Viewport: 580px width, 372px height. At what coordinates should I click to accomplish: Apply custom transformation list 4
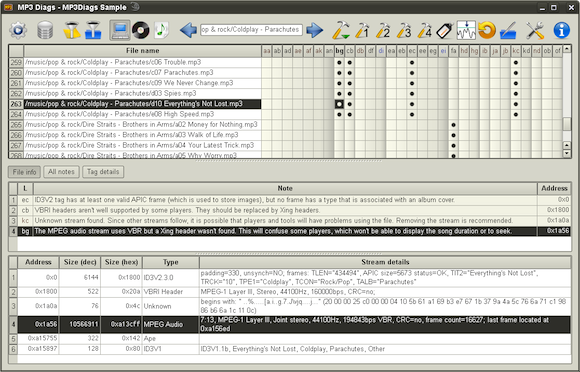[425, 30]
